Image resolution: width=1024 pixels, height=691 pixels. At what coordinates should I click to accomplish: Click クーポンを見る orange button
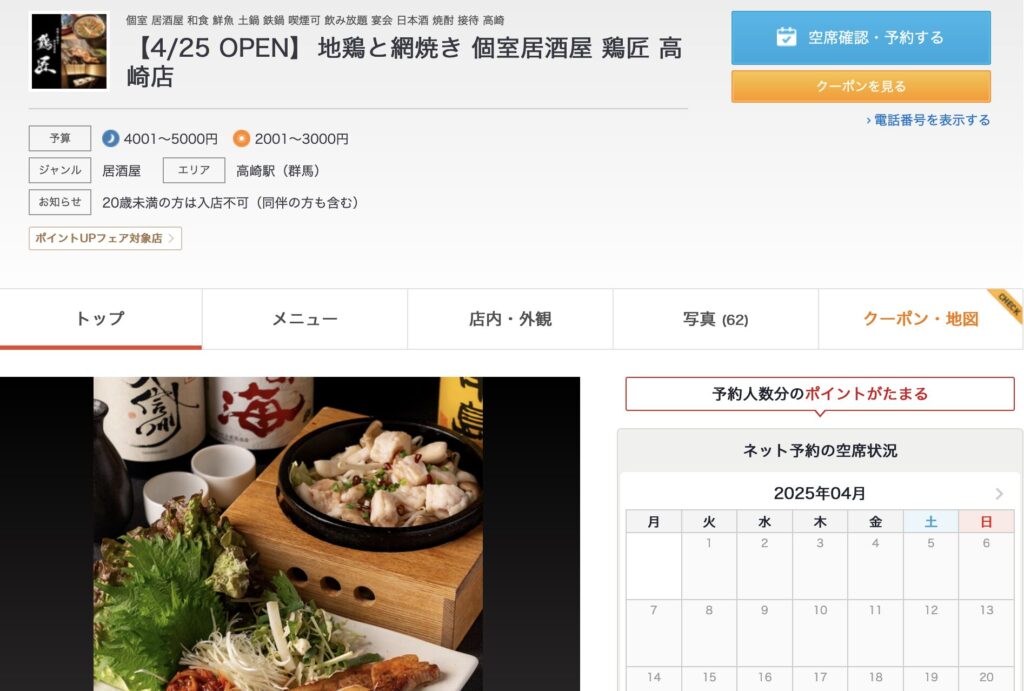coord(861,86)
